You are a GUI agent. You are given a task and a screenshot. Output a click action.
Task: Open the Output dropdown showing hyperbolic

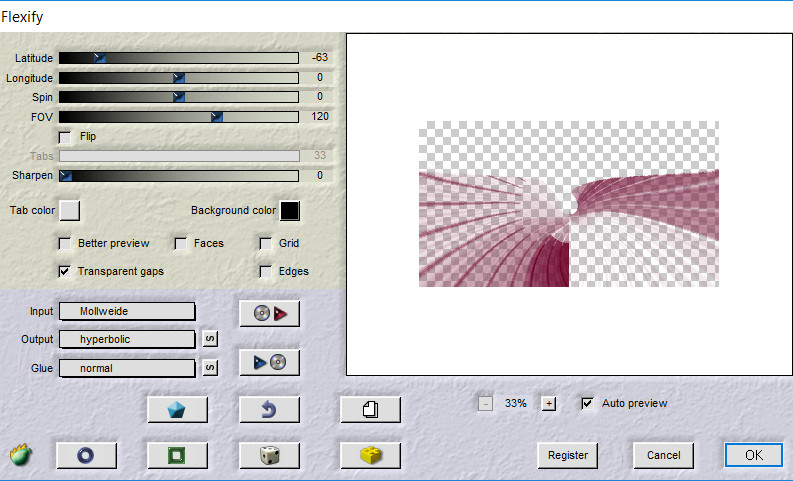pos(127,340)
